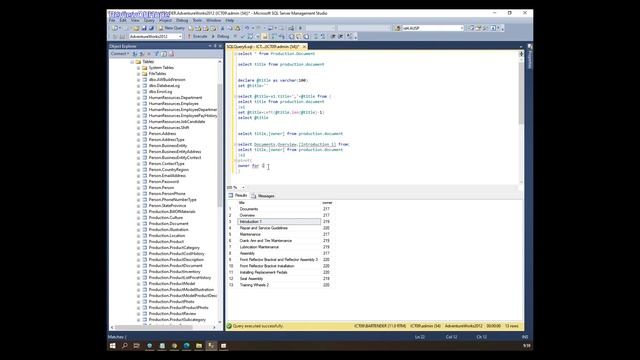
Task: Switch to the Messages tab
Action: pyautogui.click(x=263, y=196)
